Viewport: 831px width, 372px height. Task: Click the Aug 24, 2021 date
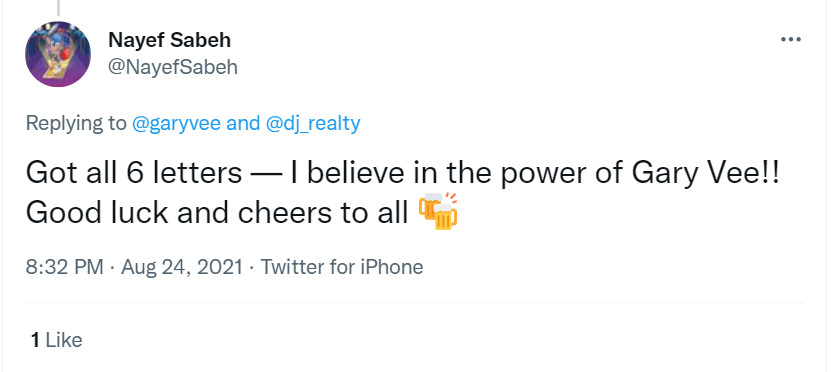[x=182, y=267]
